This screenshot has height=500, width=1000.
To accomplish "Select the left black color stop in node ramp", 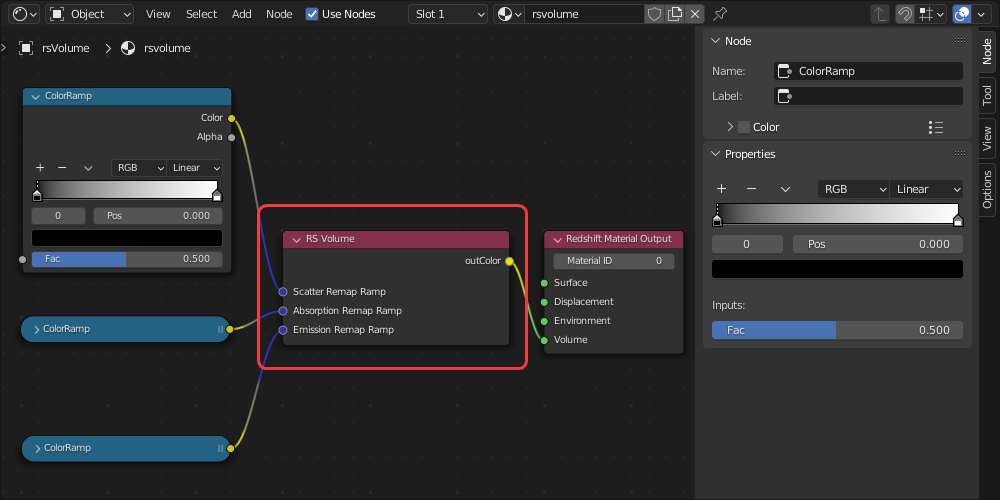I will [x=37, y=195].
